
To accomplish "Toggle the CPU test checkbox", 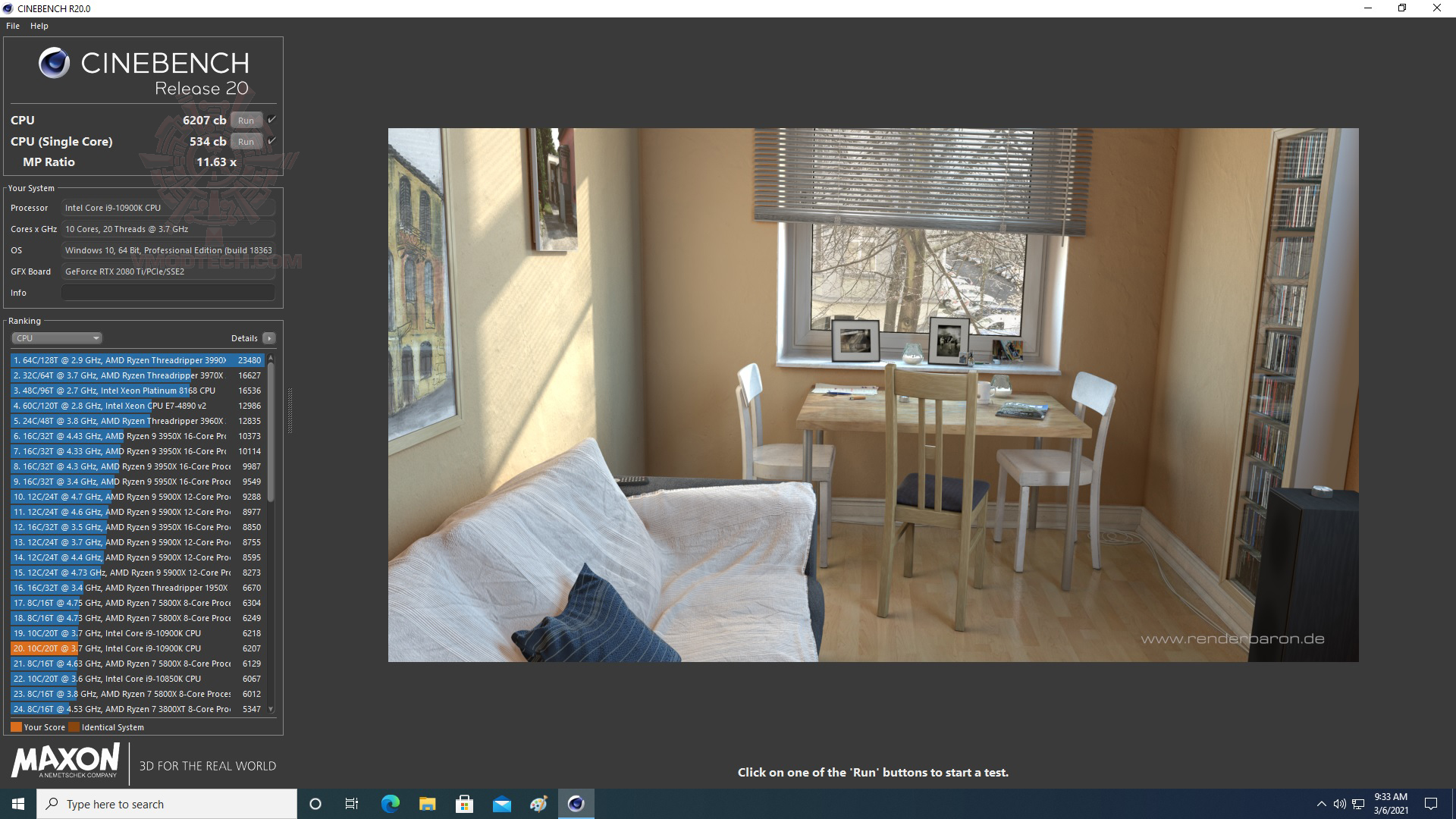I will coord(271,120).
